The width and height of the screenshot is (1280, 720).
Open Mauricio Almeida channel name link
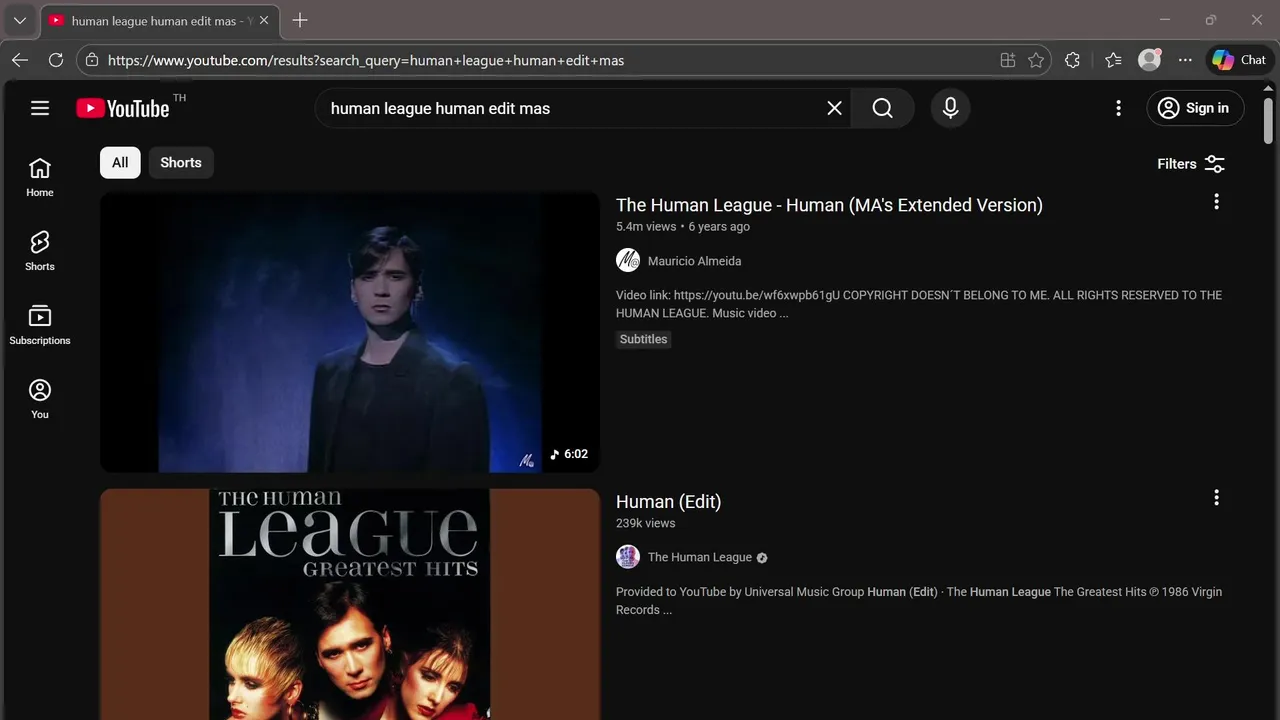(x=695, y=261)
